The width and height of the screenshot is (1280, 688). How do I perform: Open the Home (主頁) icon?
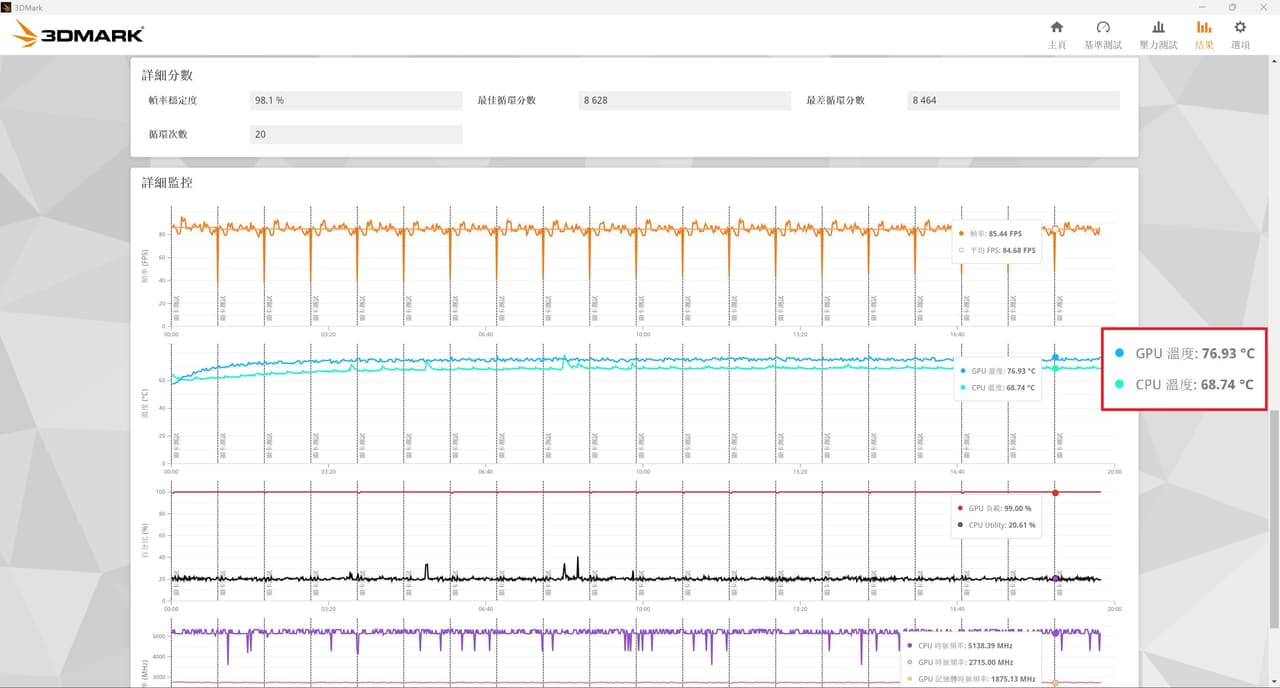[1056, 27]
